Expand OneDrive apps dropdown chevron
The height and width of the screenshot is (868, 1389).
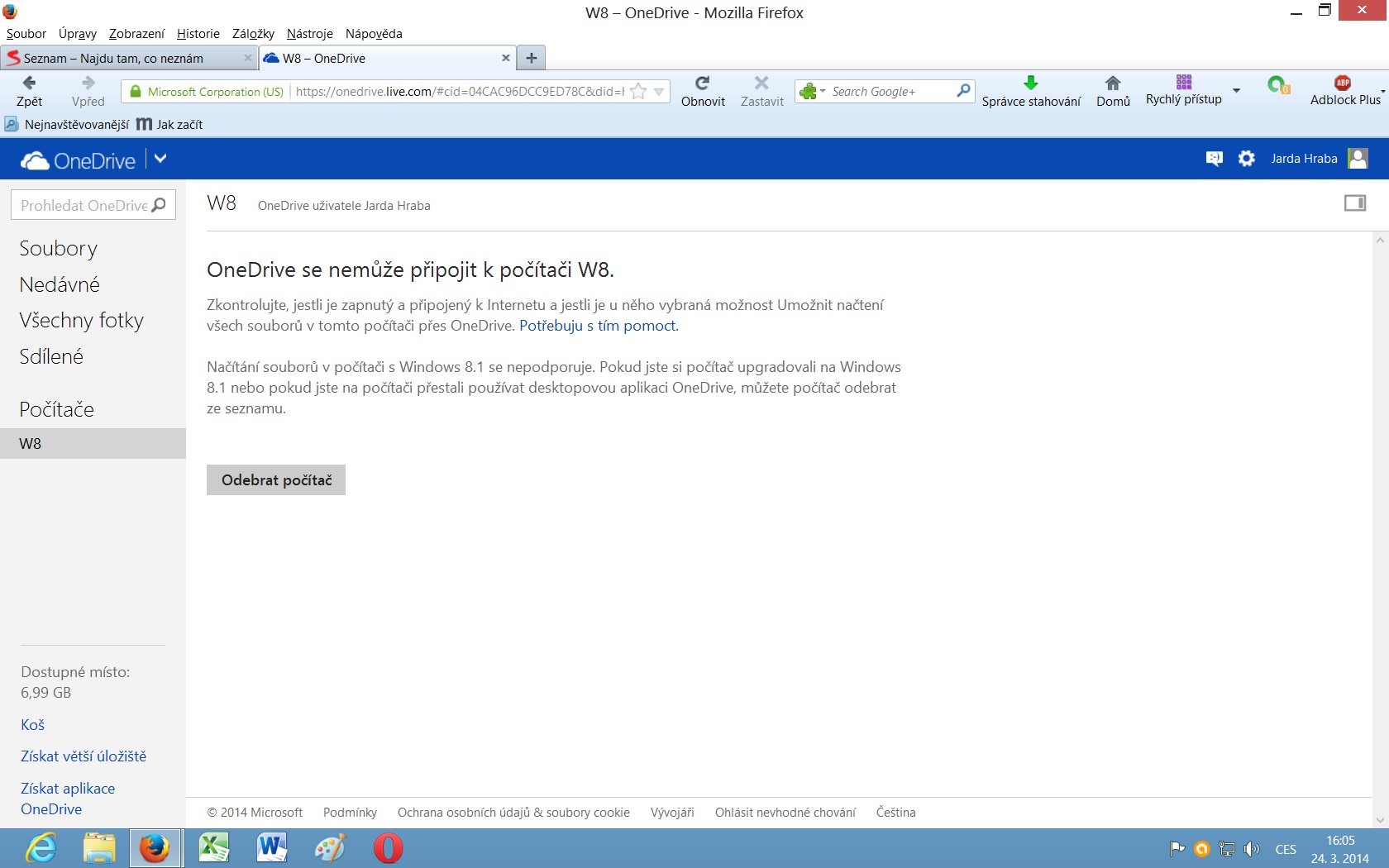[160, 159]
